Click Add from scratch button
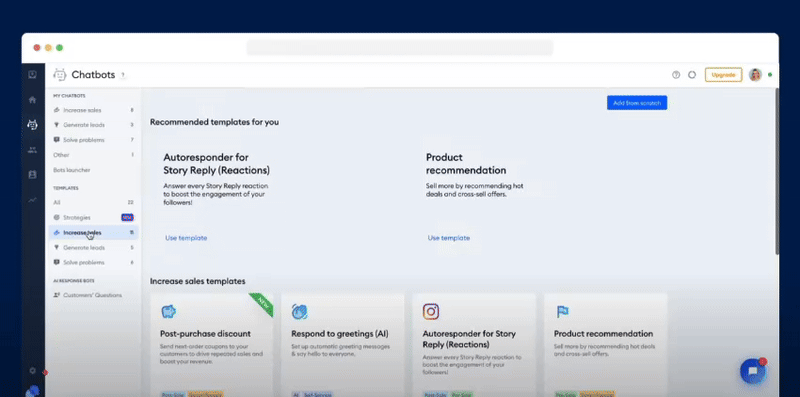 (637, 103)
